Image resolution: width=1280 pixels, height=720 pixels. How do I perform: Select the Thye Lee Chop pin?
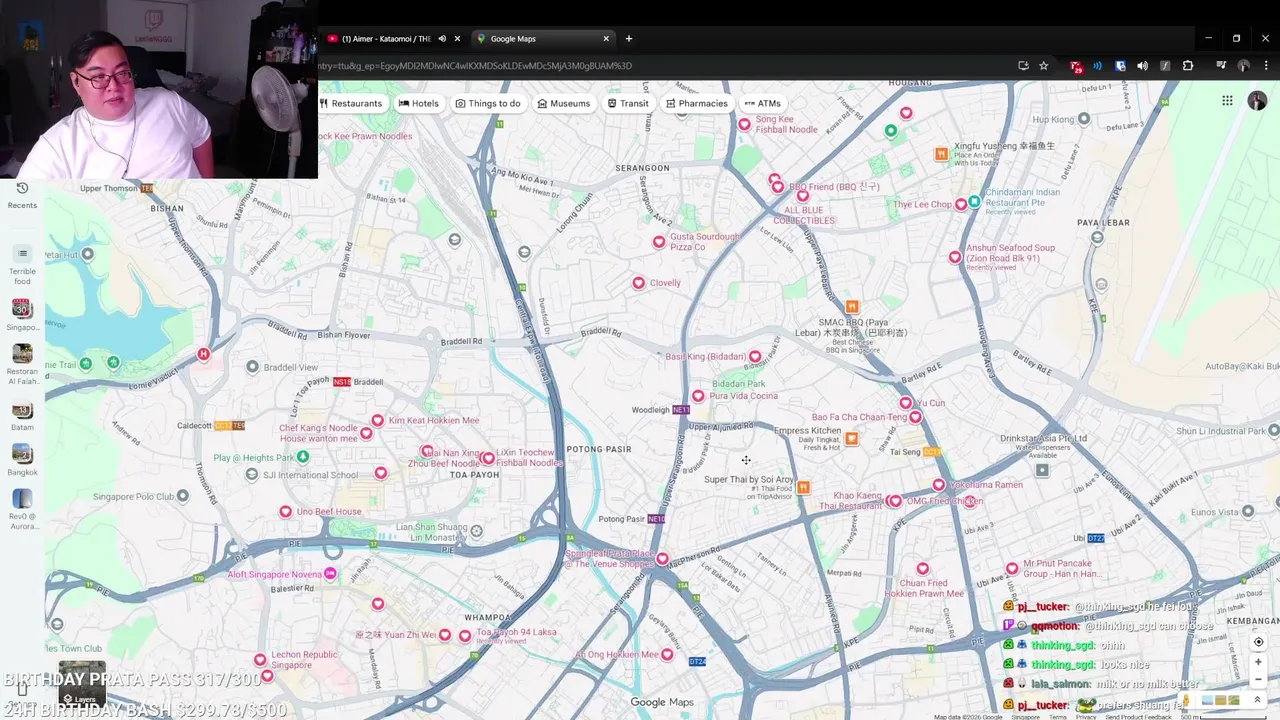tap(961, 205)
